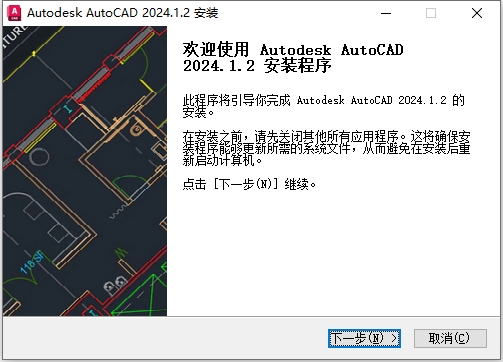This screenshot has height=362, width=503.
Task: Close the AutoCAD 2024.1.2 installer
Action: pyautogui.click(x=477, y=13)
